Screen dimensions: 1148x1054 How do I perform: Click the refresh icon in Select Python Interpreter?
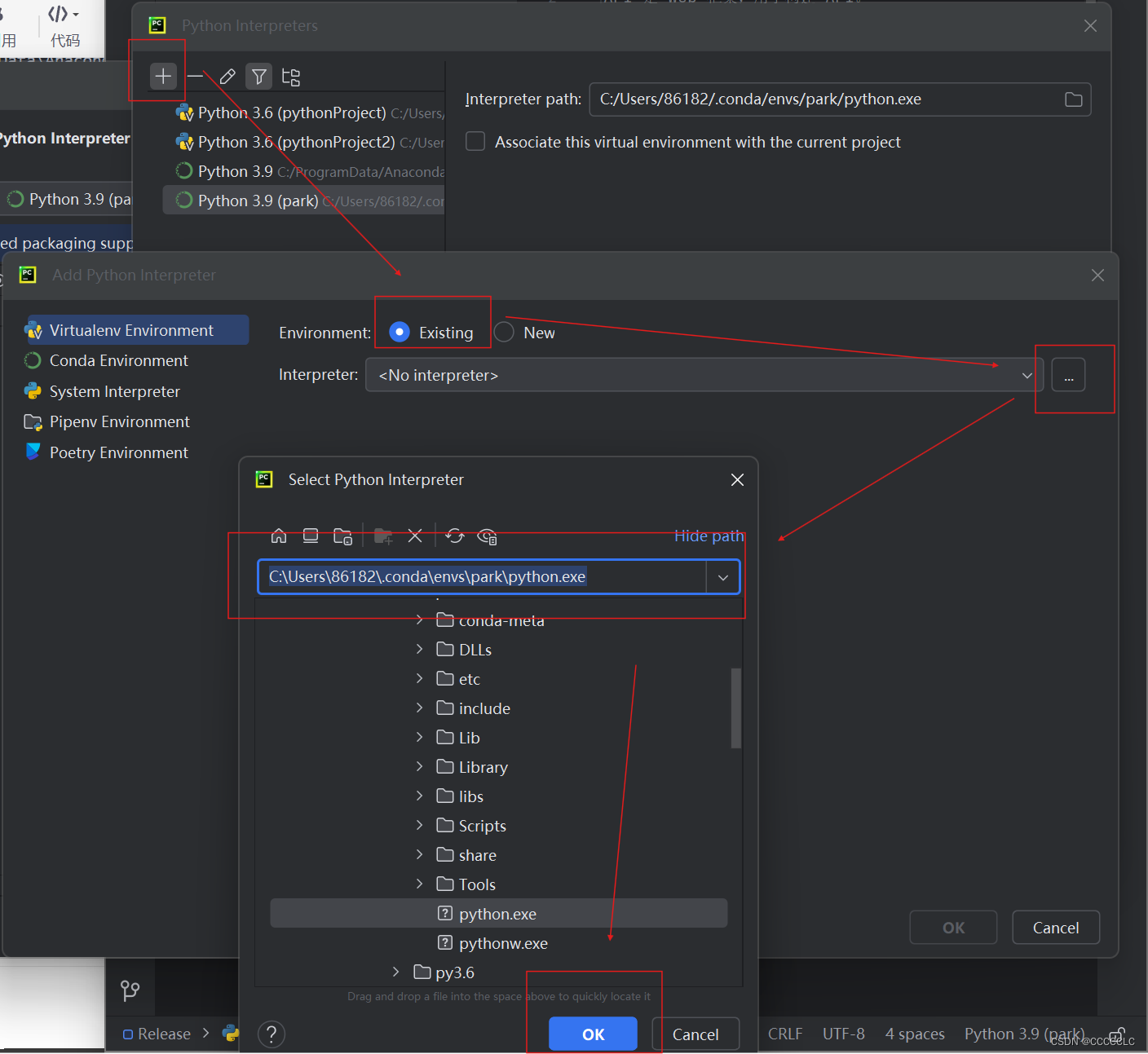[x=455, y=536]
